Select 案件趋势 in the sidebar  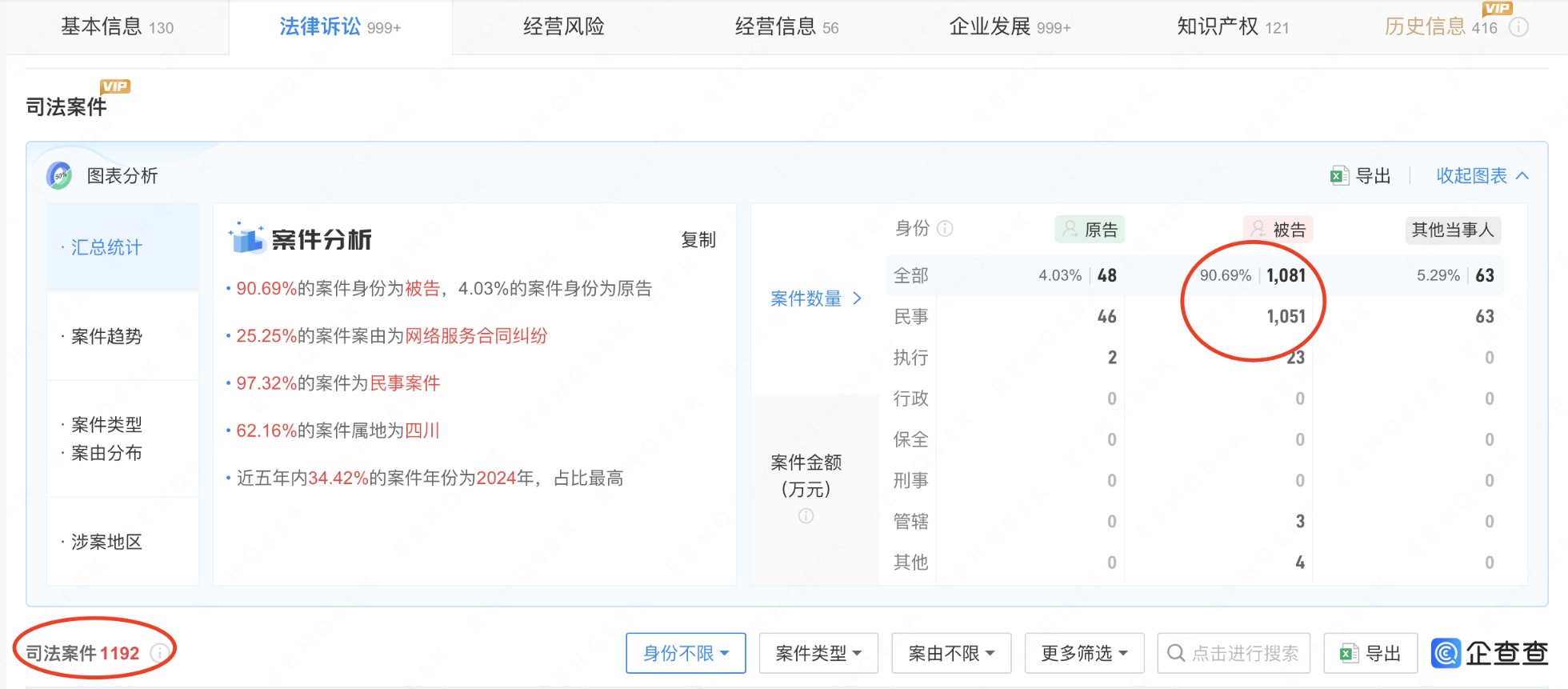122,336
